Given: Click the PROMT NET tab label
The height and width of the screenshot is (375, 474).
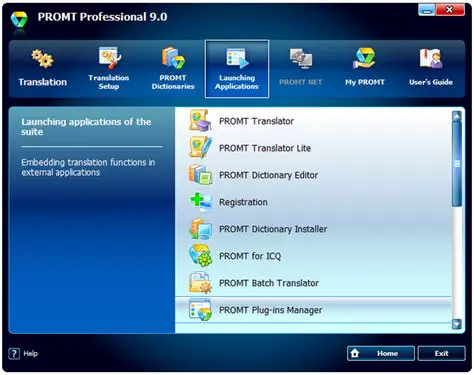Looking at the screenshot, I should tap(301, 82).
